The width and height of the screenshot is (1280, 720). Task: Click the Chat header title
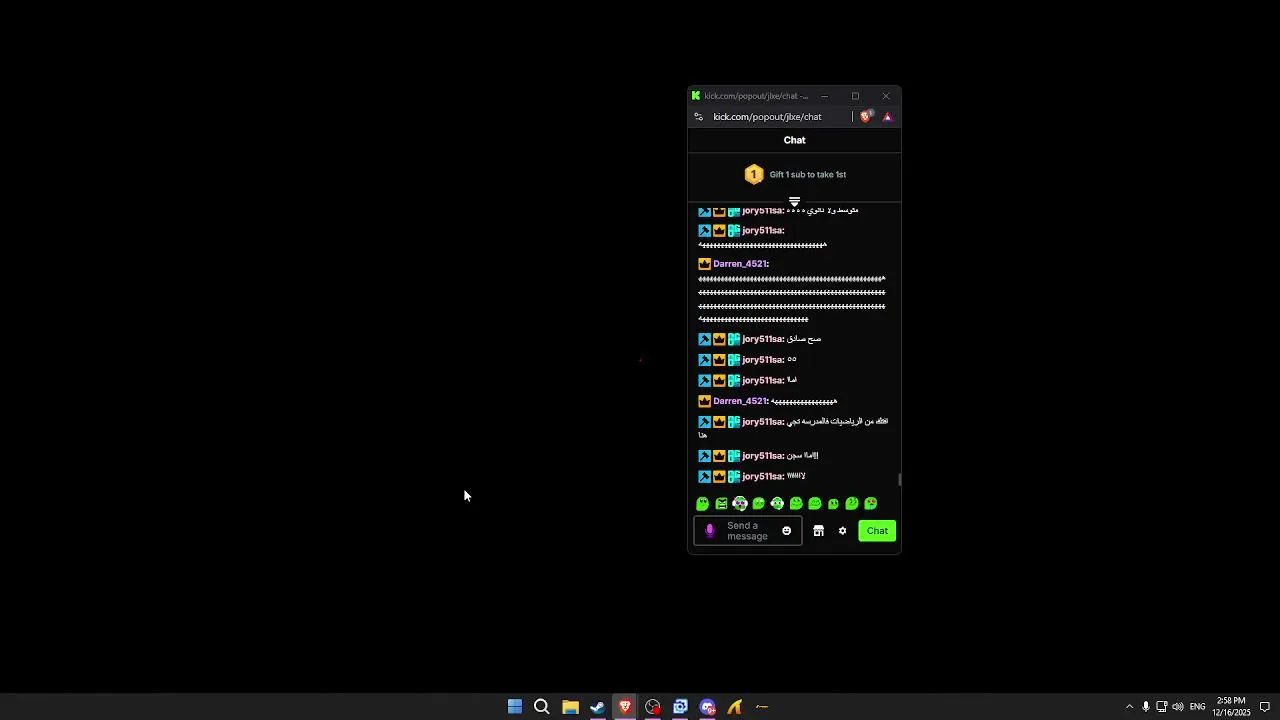(794, 140)
